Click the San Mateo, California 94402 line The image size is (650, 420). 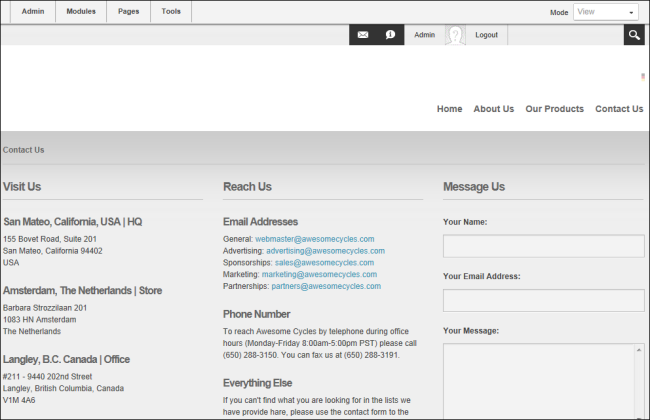(x=53, y=251)
